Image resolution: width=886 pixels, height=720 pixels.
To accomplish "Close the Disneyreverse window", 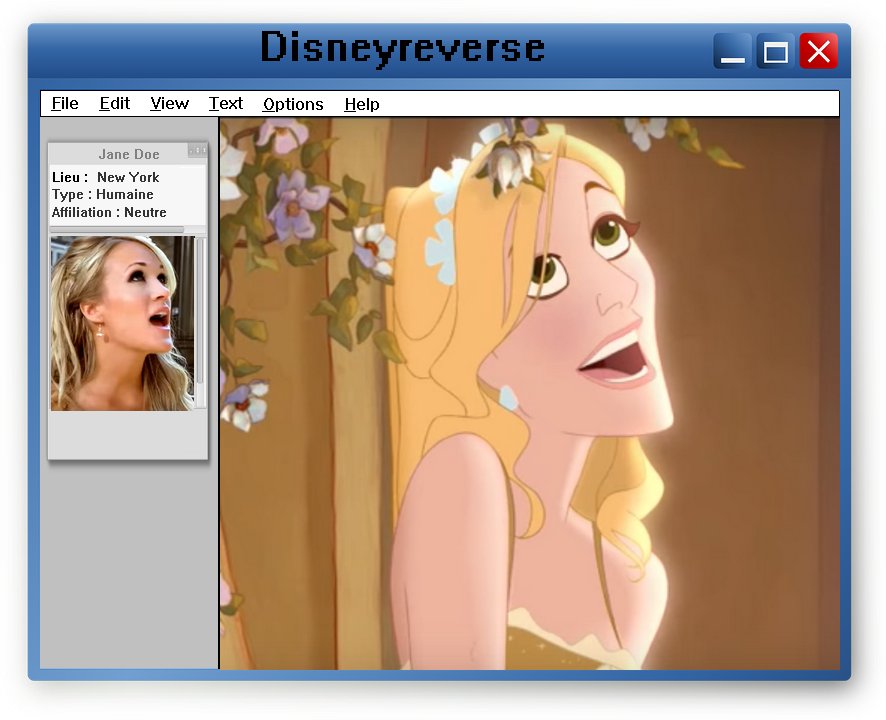I will pyautogui.click(x=819, y=51).
